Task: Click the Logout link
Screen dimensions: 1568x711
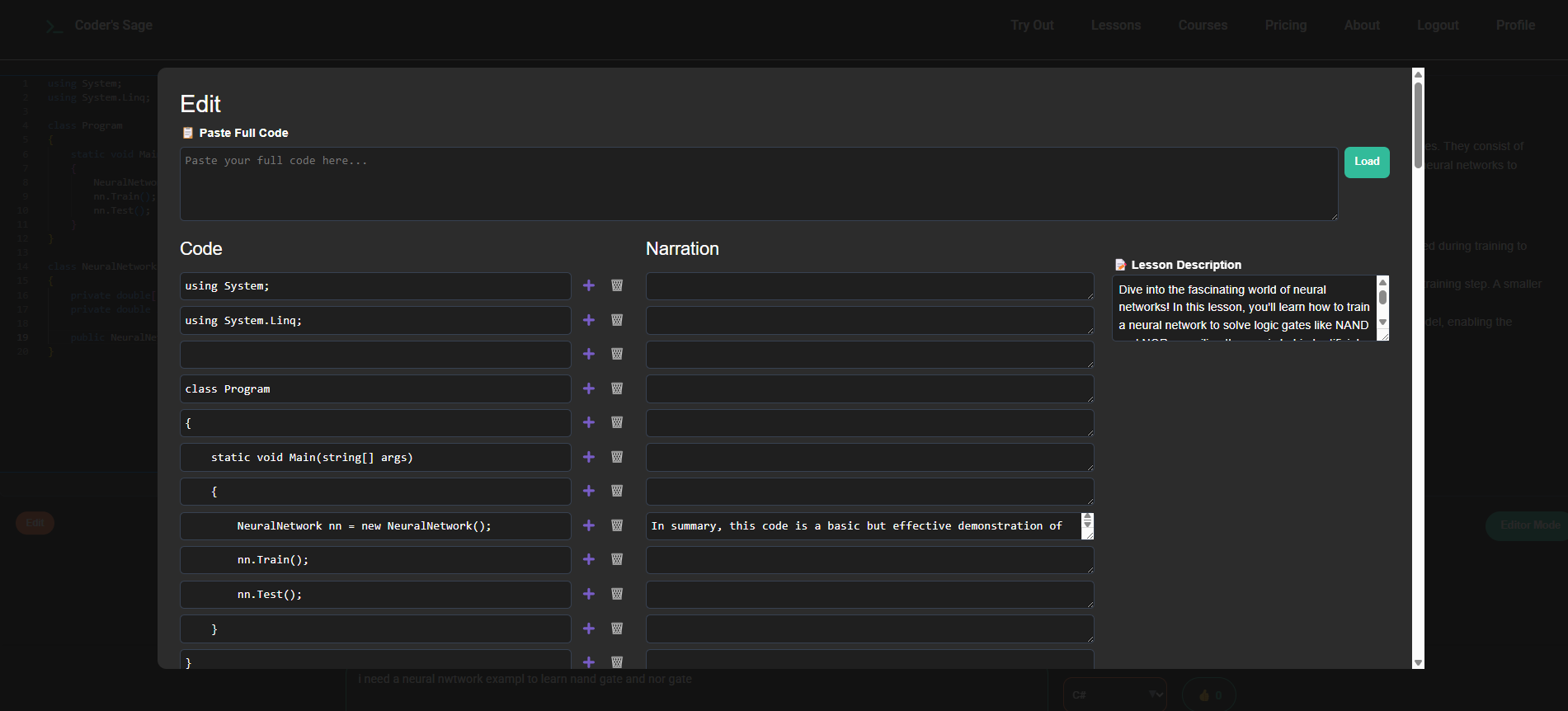Action: [1438, 26]
